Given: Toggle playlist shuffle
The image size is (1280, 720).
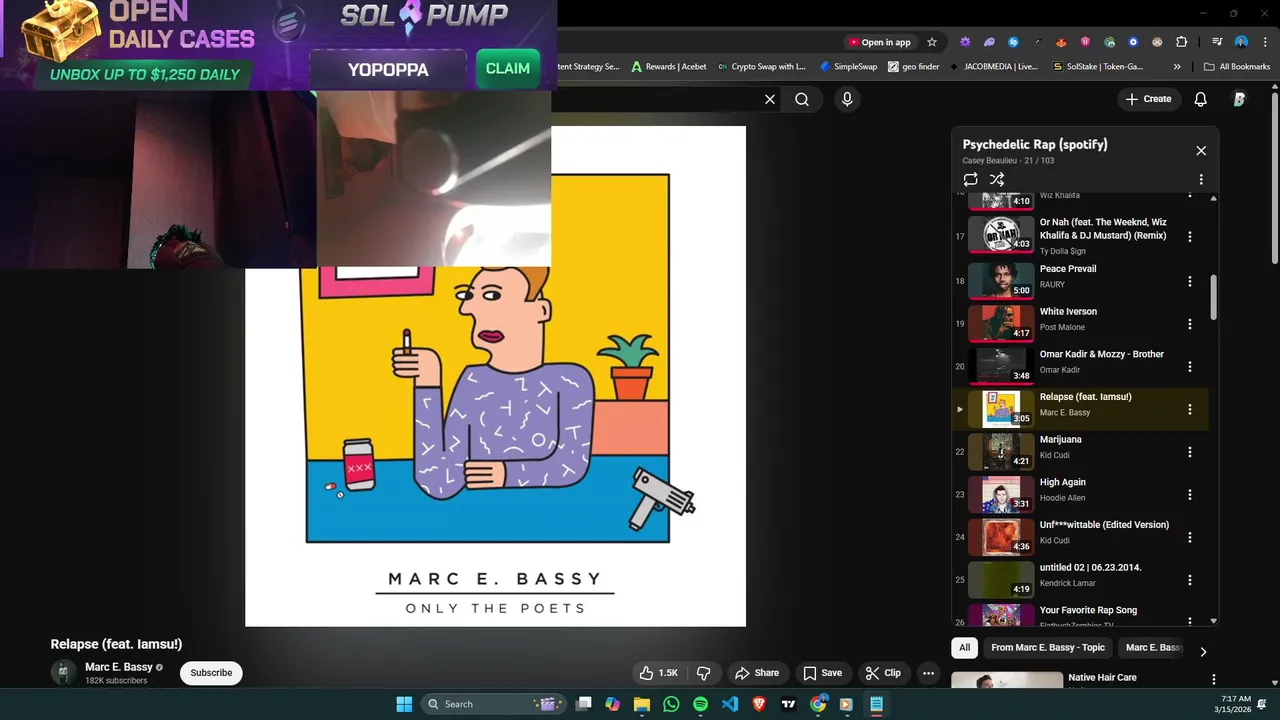Looking at the screenshot, I should (997, 179).
